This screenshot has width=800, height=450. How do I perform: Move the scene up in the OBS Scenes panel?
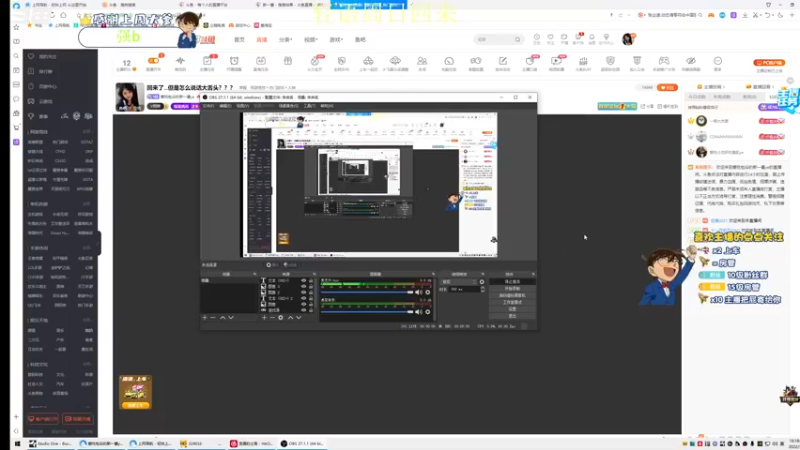(222, 317)
